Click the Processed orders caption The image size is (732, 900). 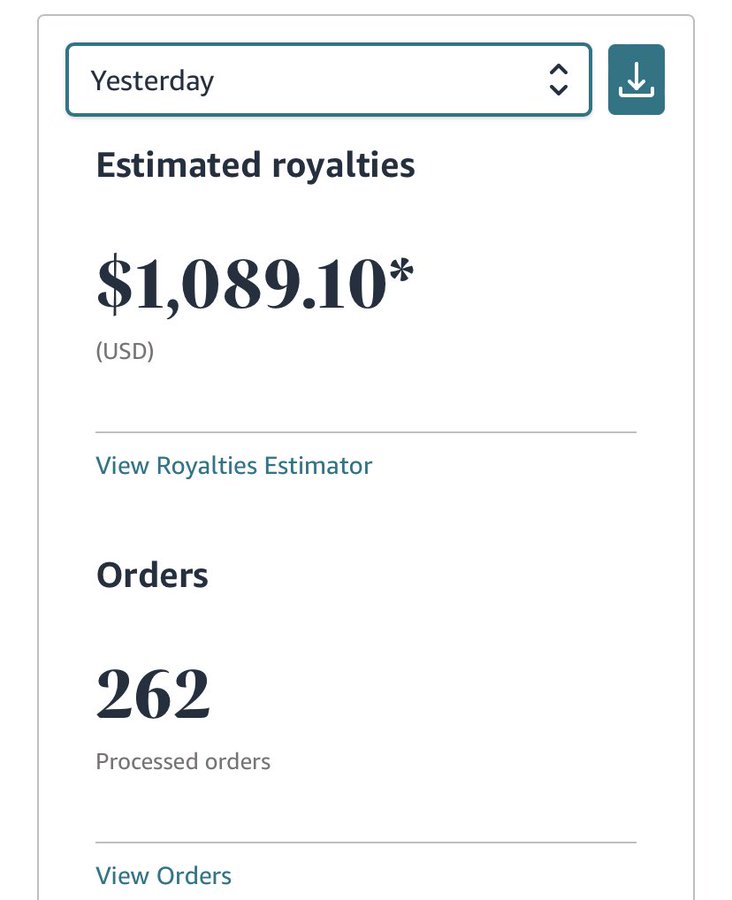point(183,762)
